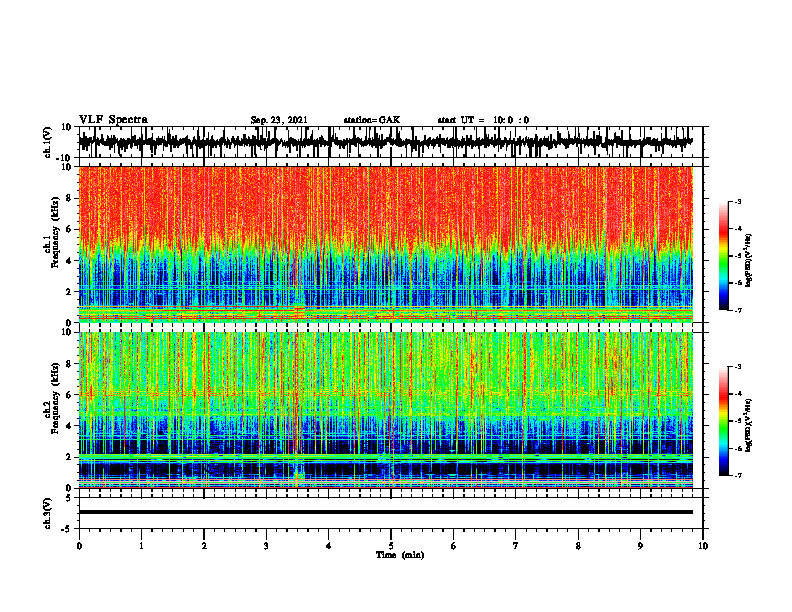Click the 10 minute tick label on time axis

[x=703, y=546]
